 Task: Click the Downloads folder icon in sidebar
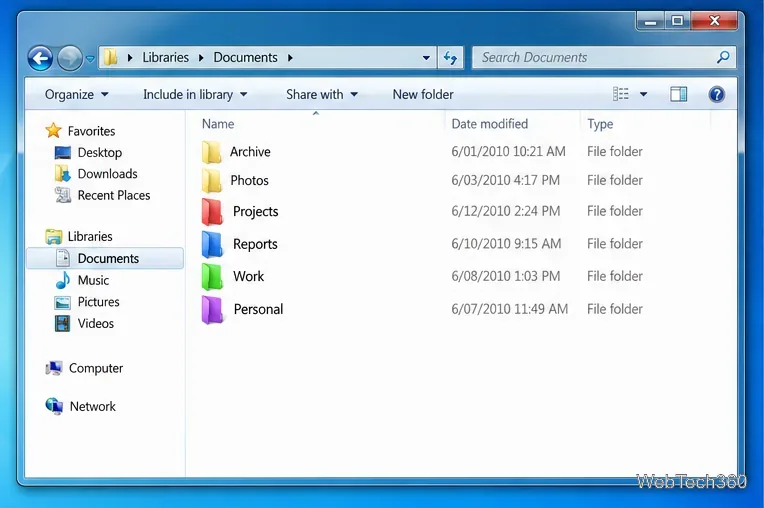(62, 174)
